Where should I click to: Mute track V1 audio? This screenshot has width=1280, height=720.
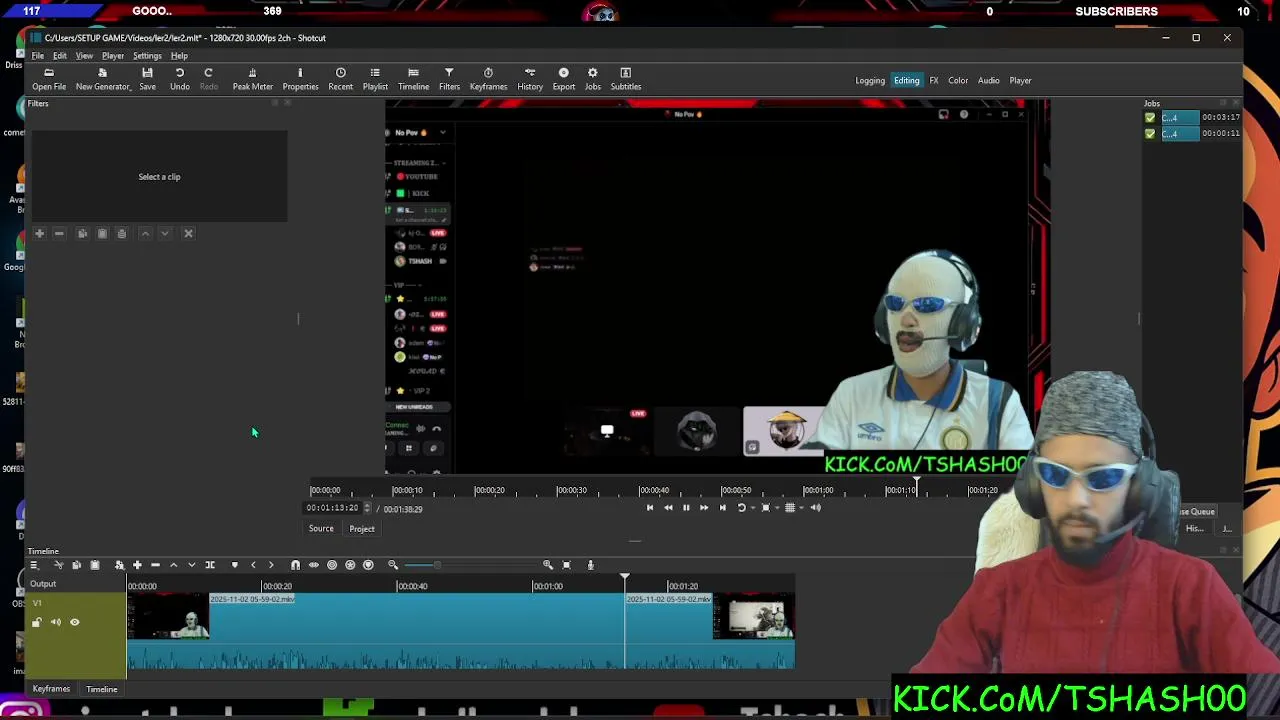click(56, 622)
